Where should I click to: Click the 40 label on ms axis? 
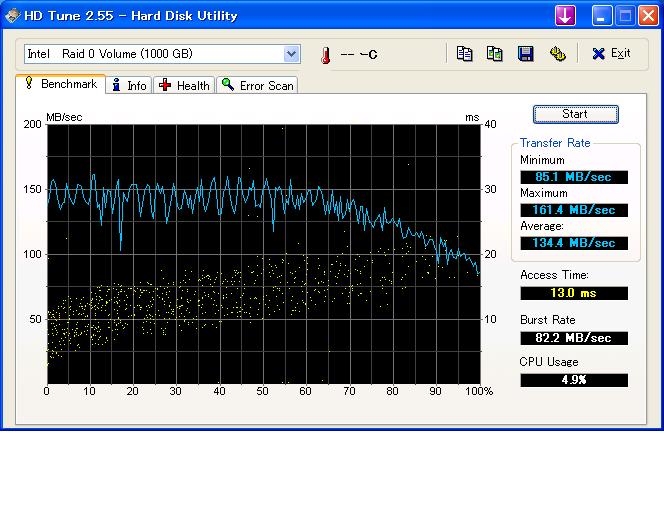[490, 124]
